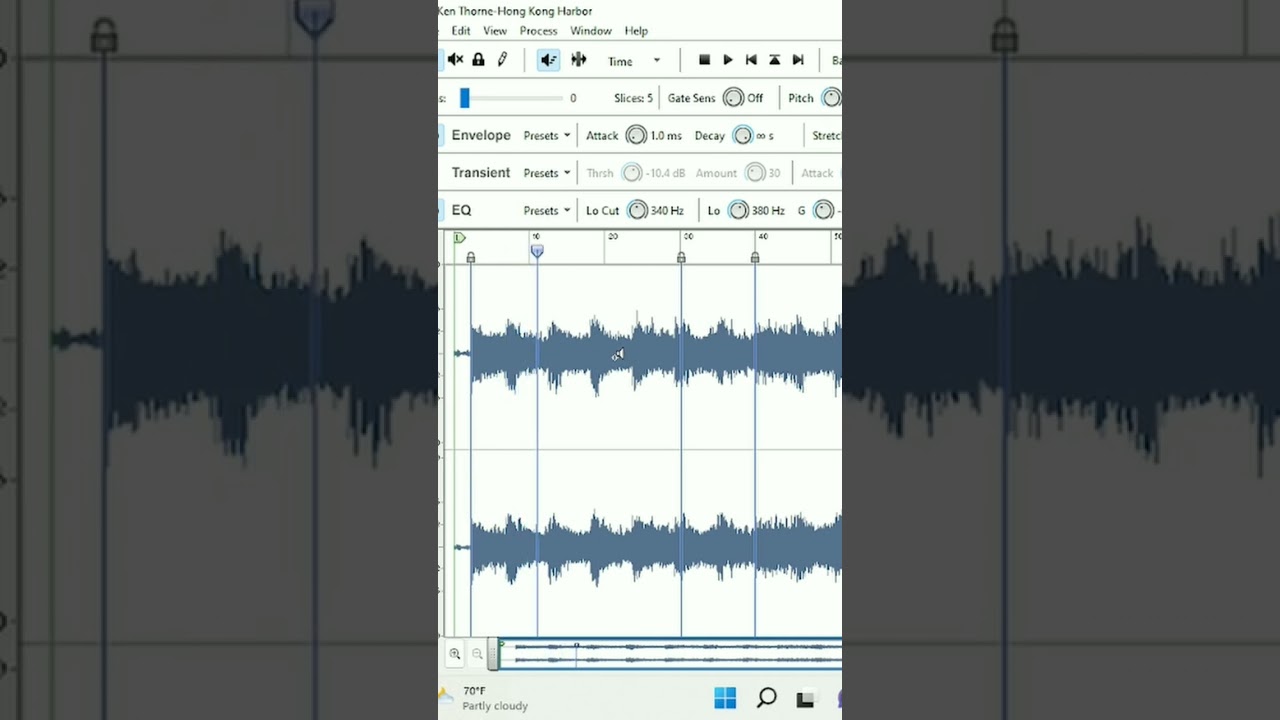Click the Thrsh "-10.4 dB" value

click(x=665, y=173)
